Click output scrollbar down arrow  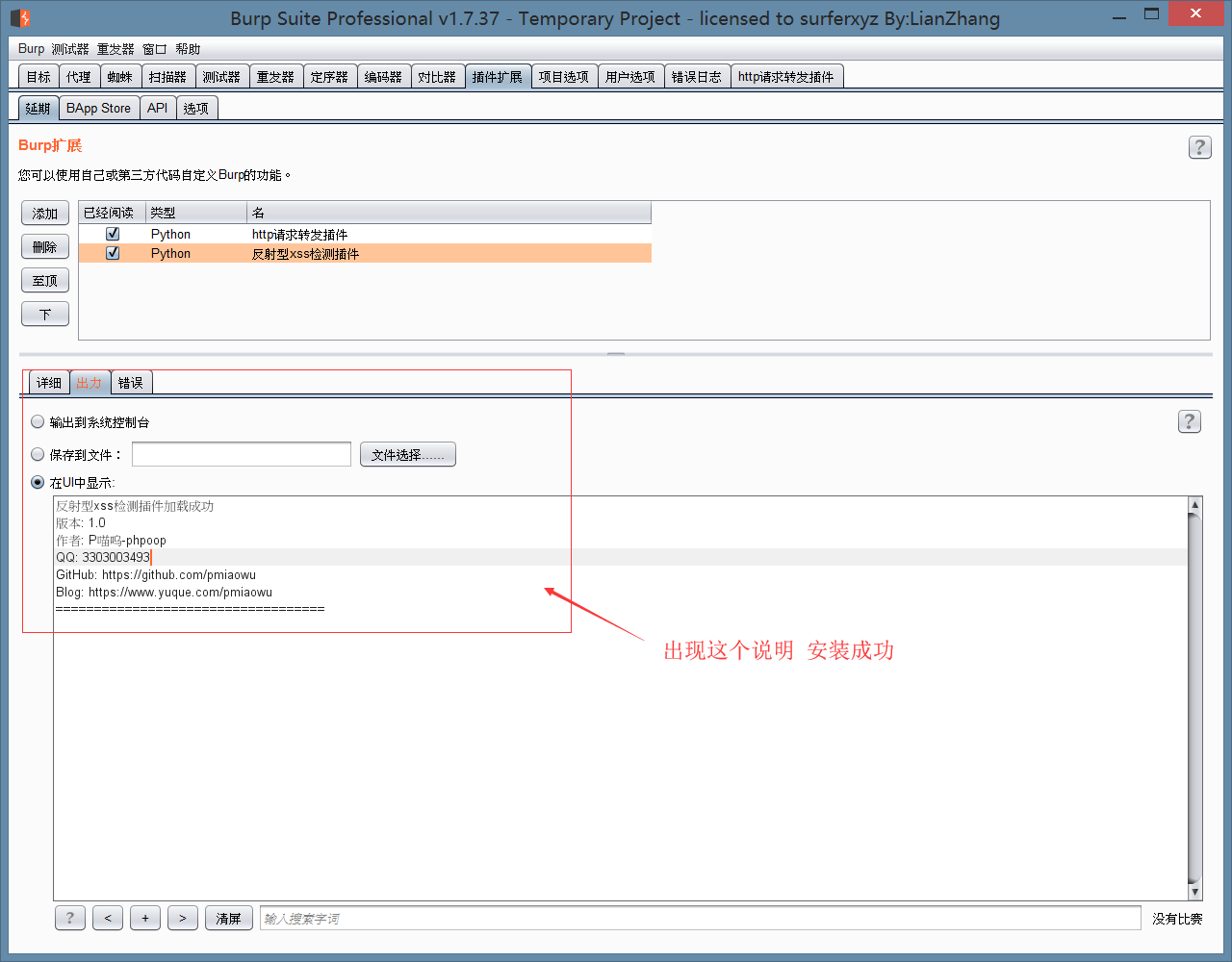(x=1194, y=893)
